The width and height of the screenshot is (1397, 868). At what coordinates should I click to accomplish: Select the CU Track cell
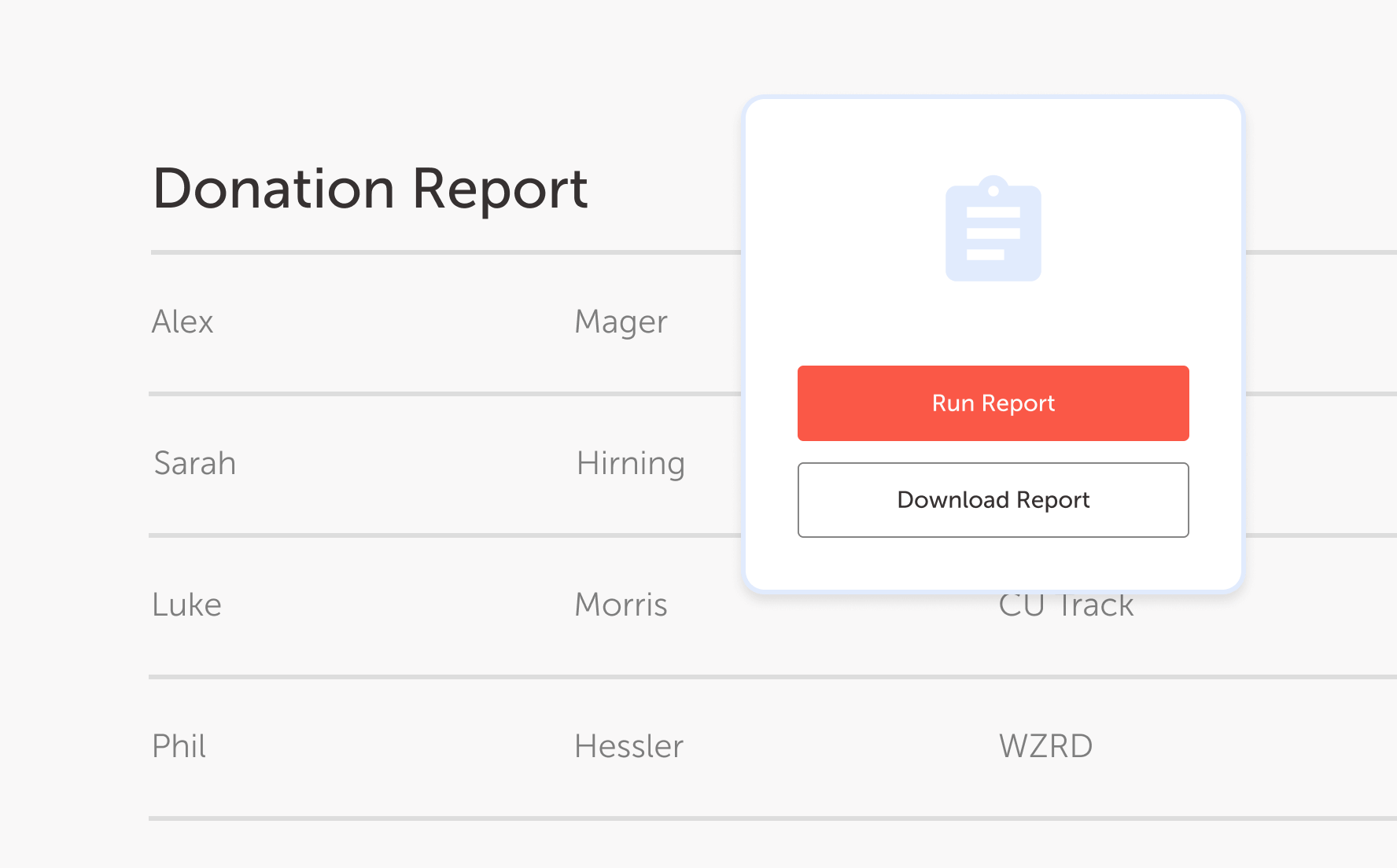[x=1066, y=606]
